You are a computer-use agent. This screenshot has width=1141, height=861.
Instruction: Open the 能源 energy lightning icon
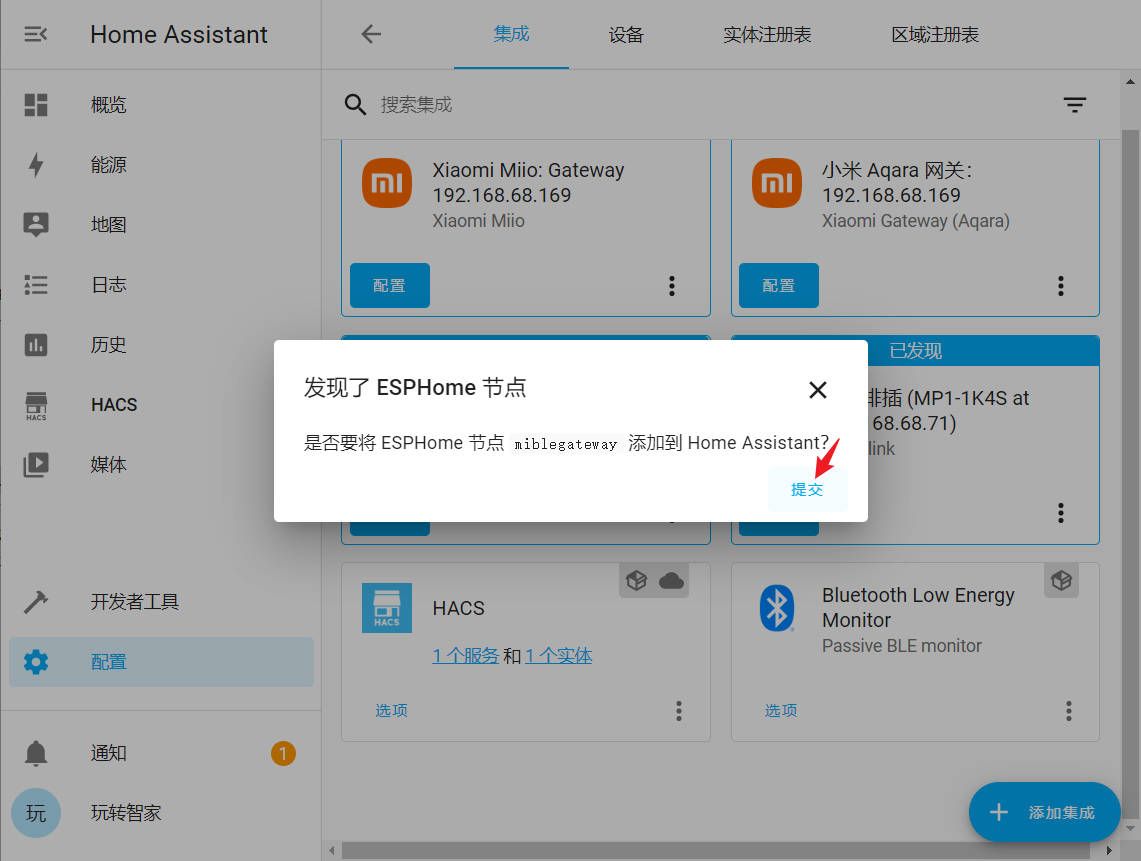click(36, 164)
